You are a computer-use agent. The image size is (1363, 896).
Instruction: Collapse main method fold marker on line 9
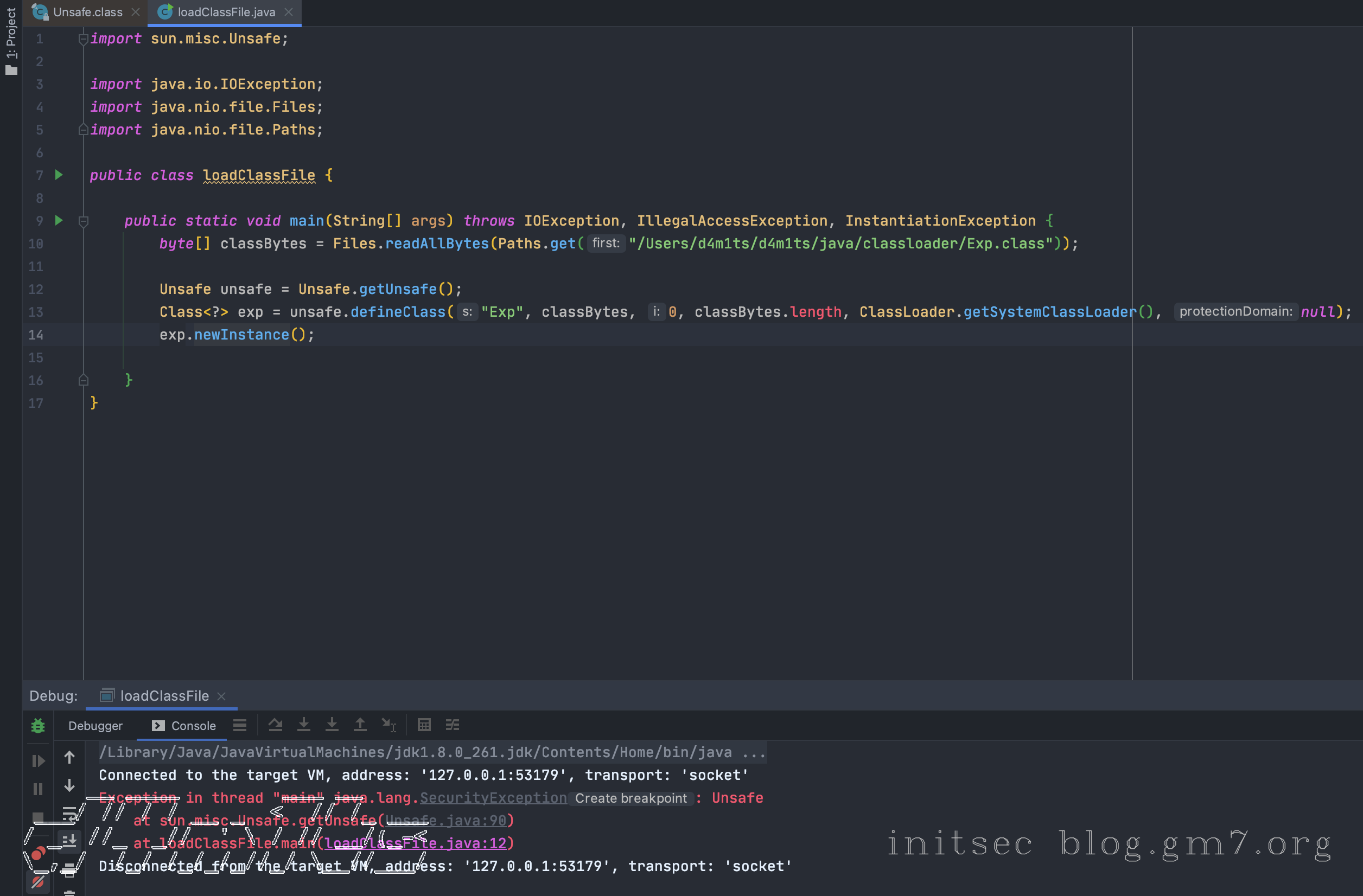click(x=83, y=221)
